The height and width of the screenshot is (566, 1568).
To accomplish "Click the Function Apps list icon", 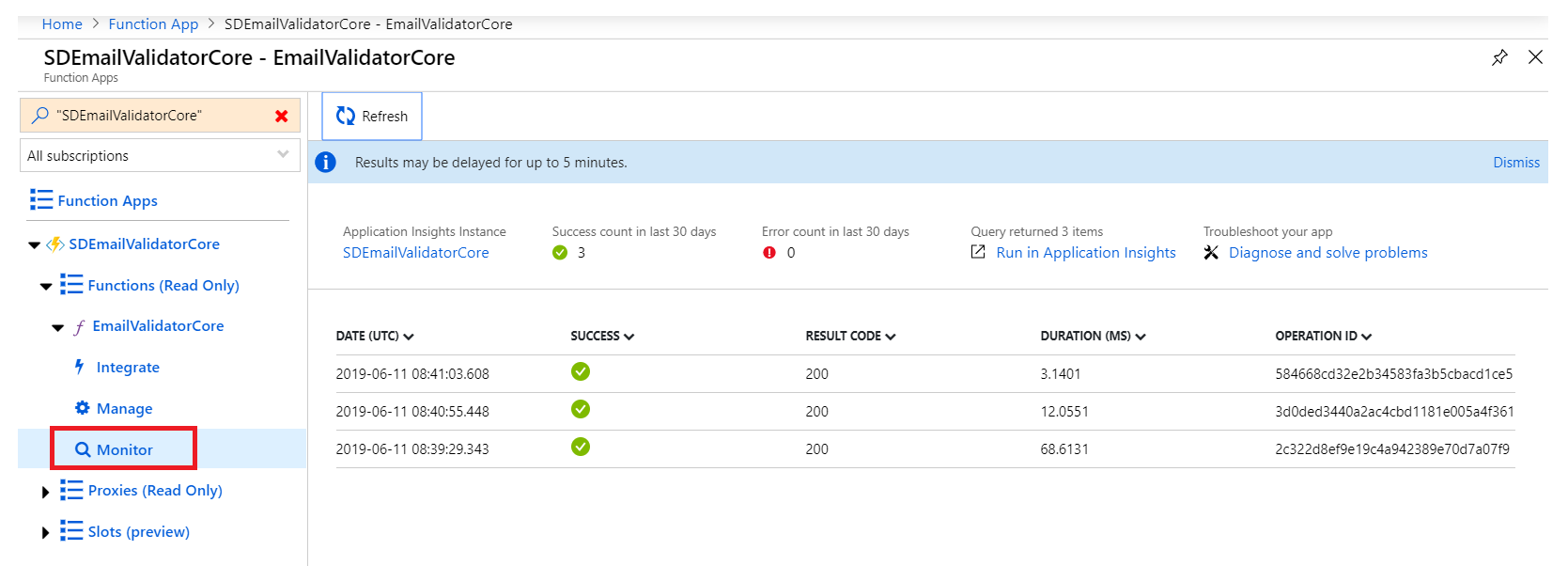I will pyautogui.click(x=41, y=199).
